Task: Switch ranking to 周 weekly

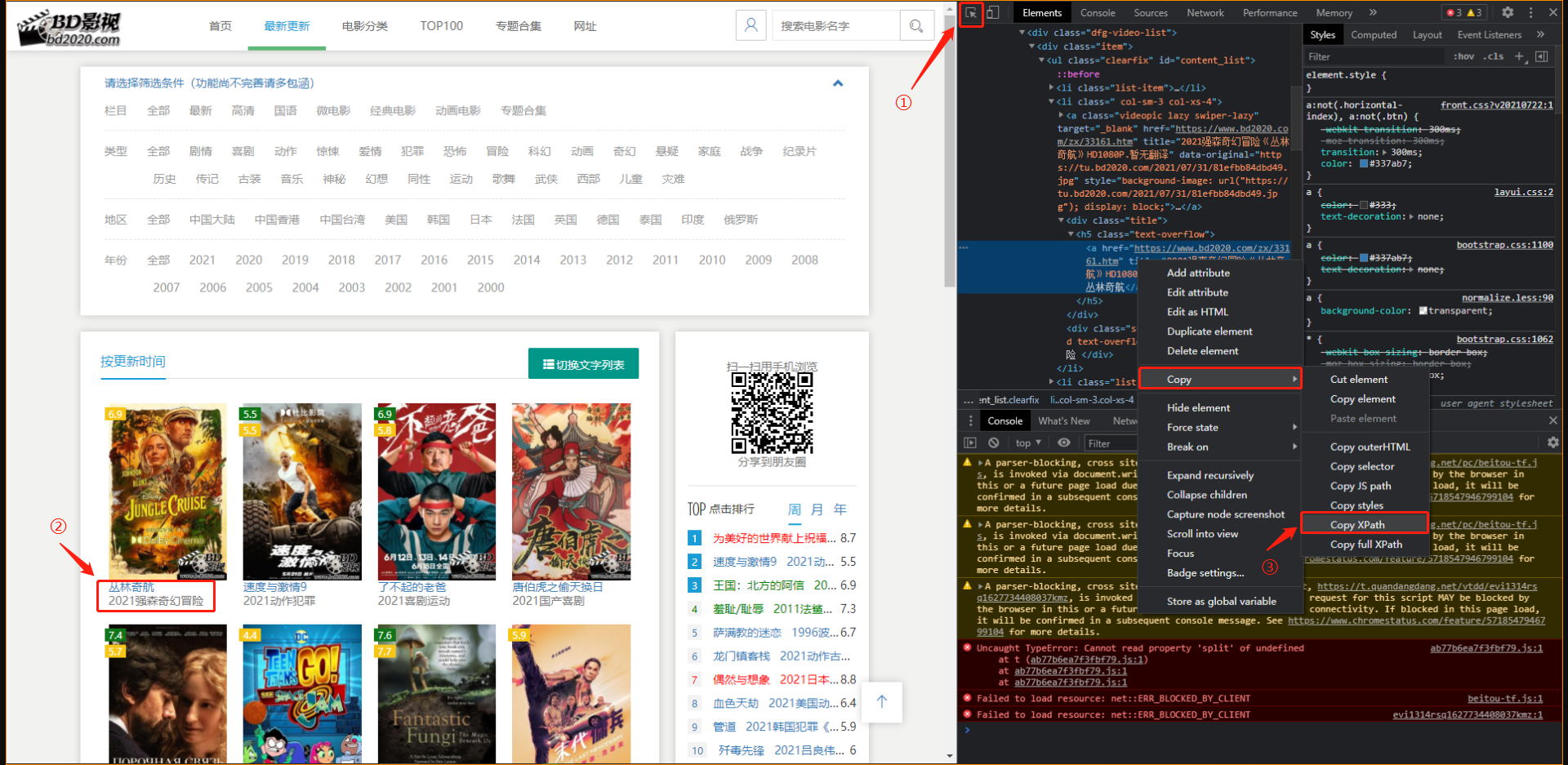Action: (794, 509)
